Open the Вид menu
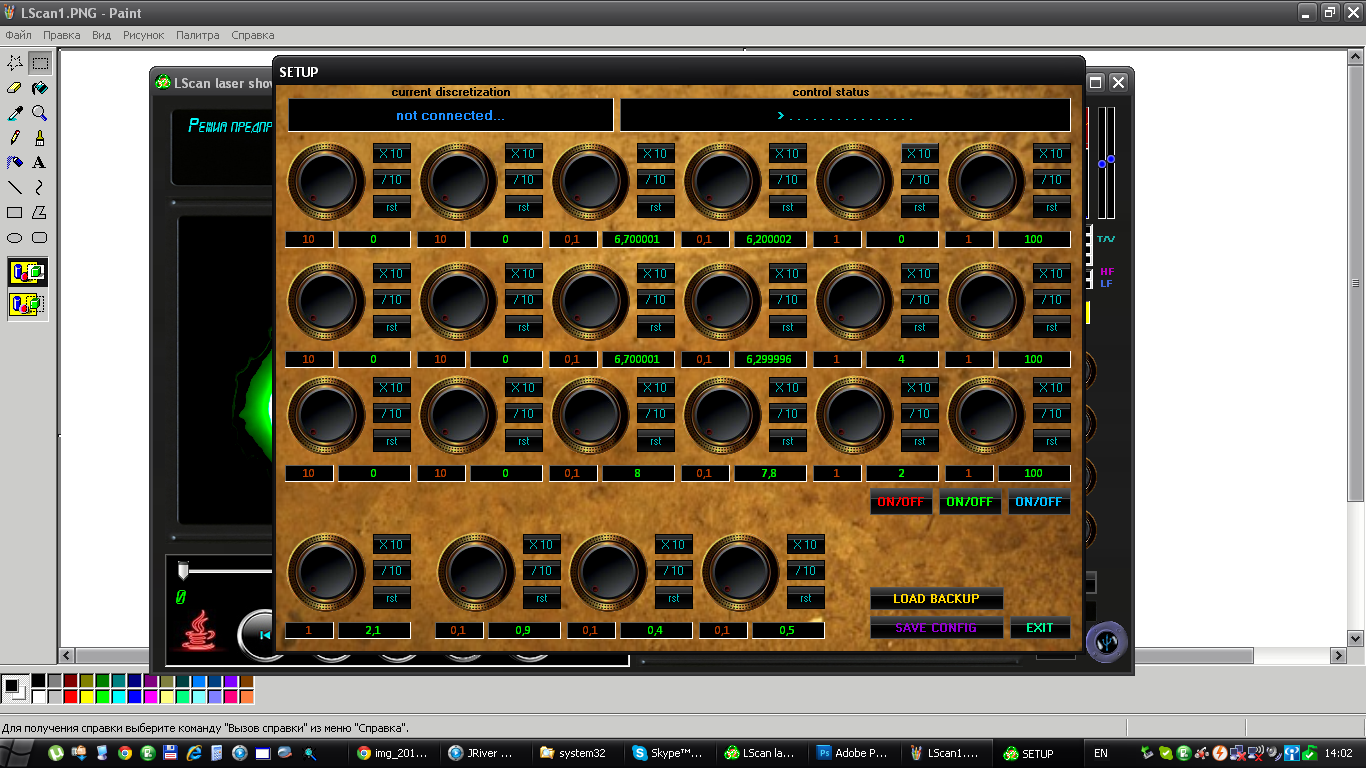Image resolution: width=1366 pixels, height=768 pixels. [x=102, y=35]
